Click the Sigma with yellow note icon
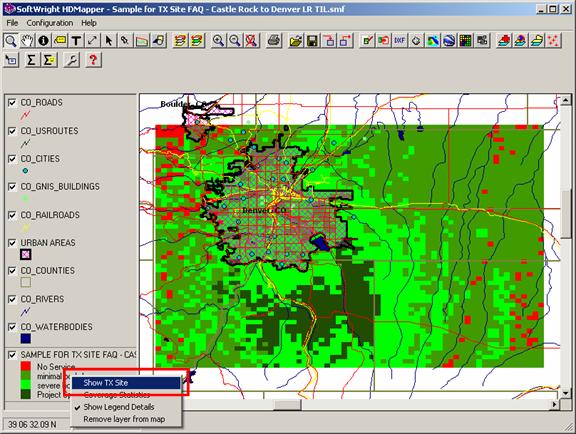This screenshot has width=576, height=434. [x=49, y=60]
